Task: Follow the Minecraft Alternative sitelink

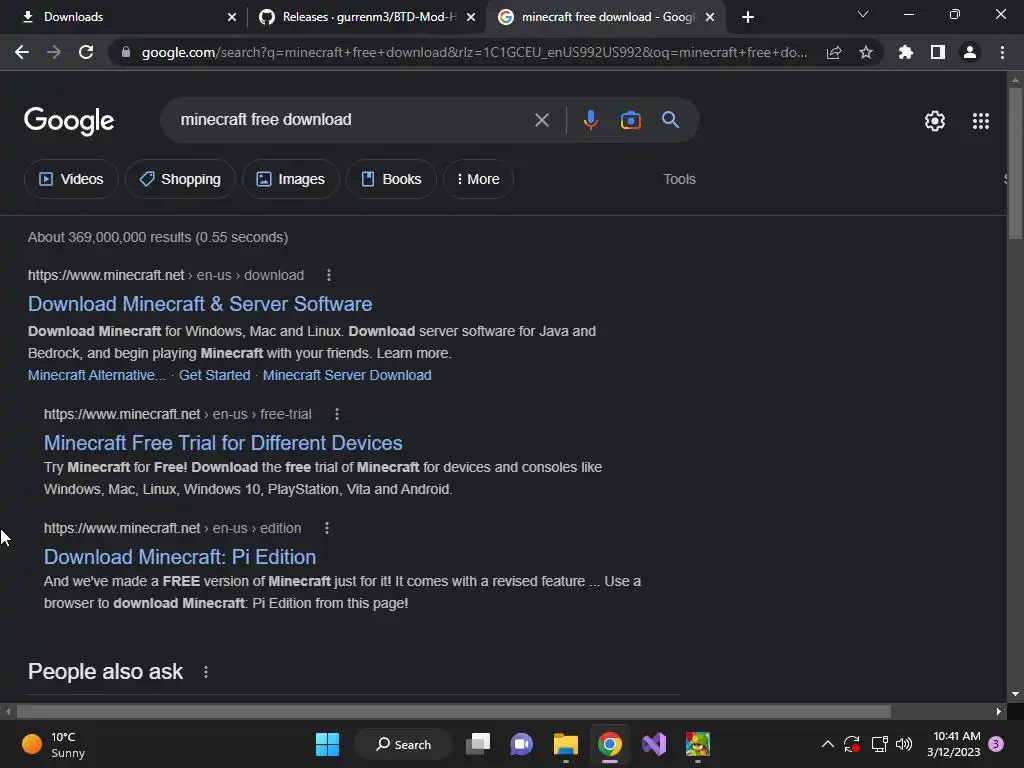Action: 97,375
